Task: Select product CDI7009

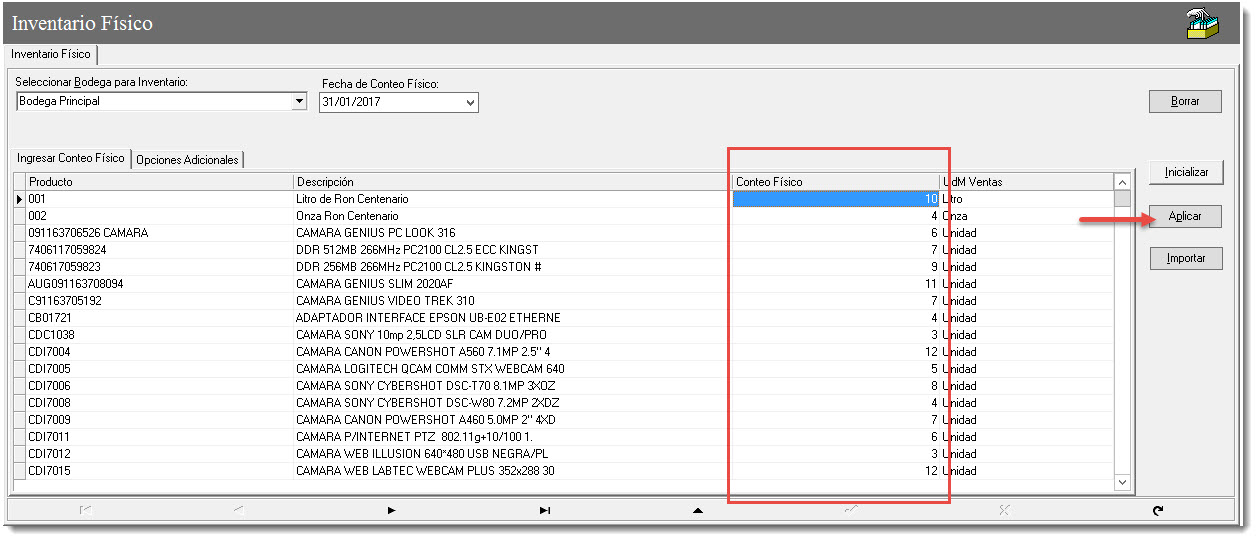Action: (x=49, y=420)
